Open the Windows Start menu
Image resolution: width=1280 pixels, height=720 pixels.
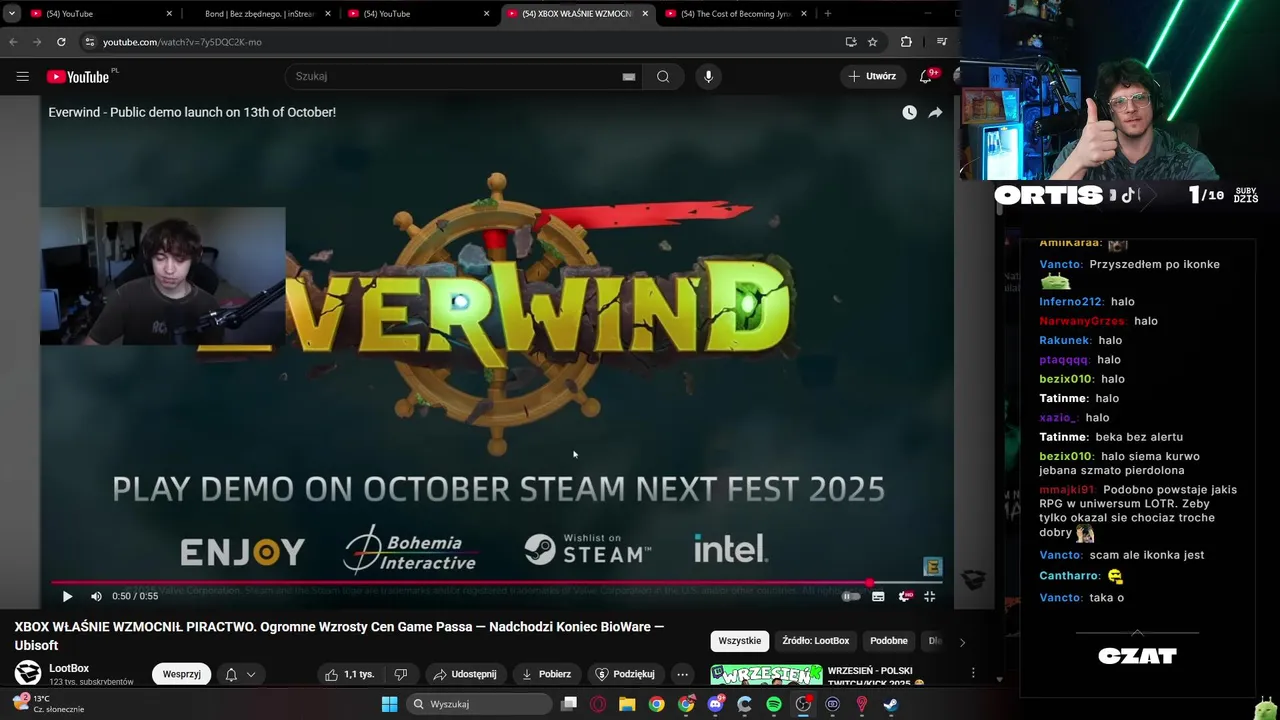point(390,704)
